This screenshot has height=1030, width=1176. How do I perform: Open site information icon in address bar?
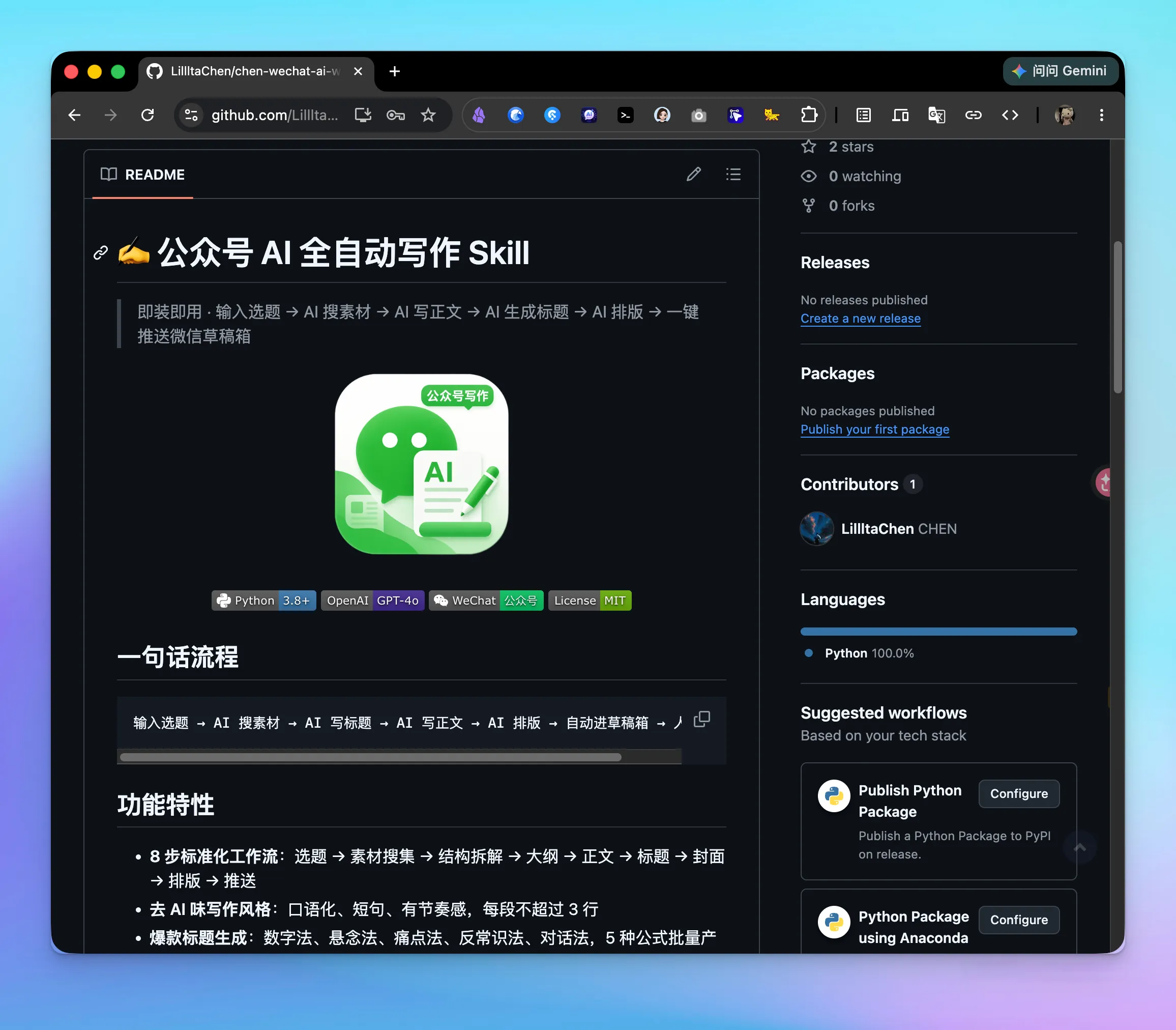pos(191,115)
